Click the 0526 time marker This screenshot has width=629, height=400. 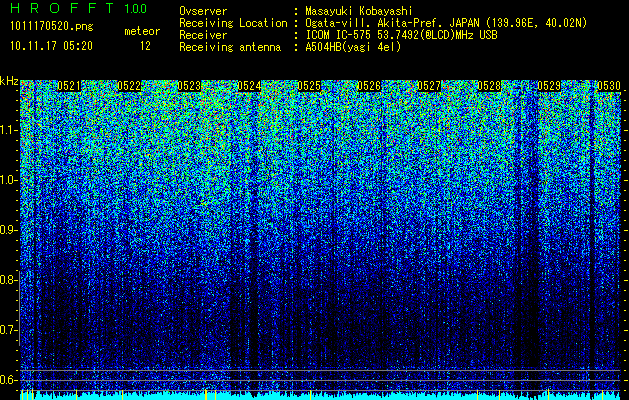pos(369,86)
